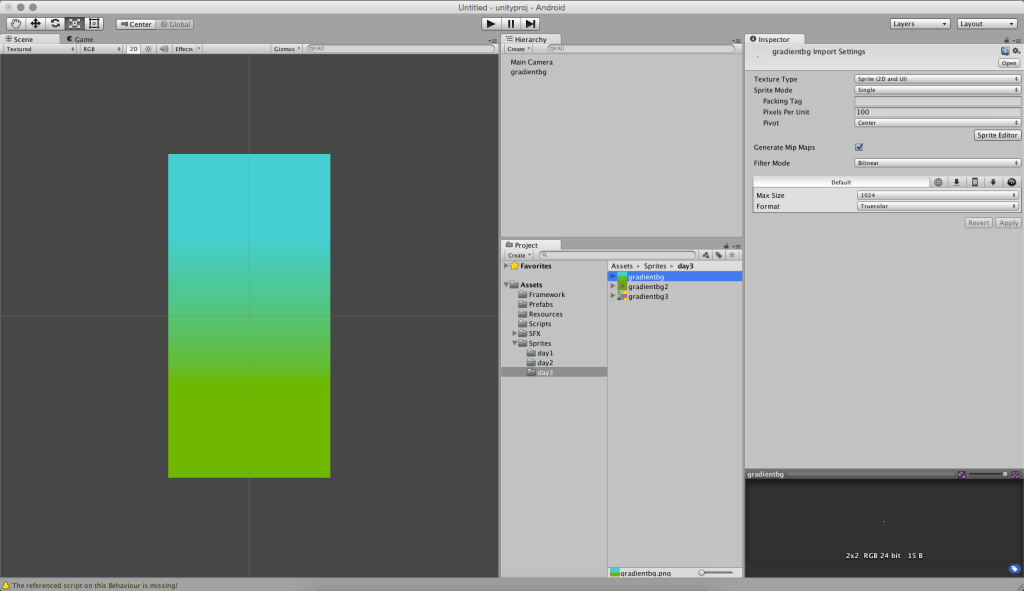
Task: Select the Rotate tool
Action: click(x=56, y=23)
